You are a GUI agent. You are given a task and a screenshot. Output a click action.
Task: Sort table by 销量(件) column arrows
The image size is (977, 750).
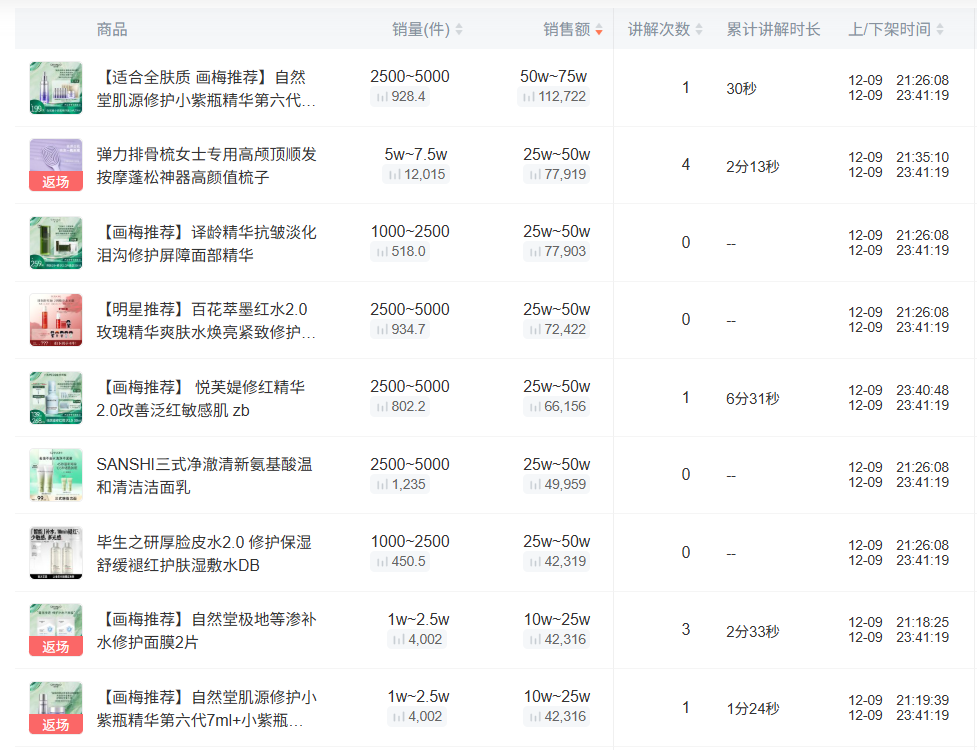pyautogui.click(x=459, y=29)
